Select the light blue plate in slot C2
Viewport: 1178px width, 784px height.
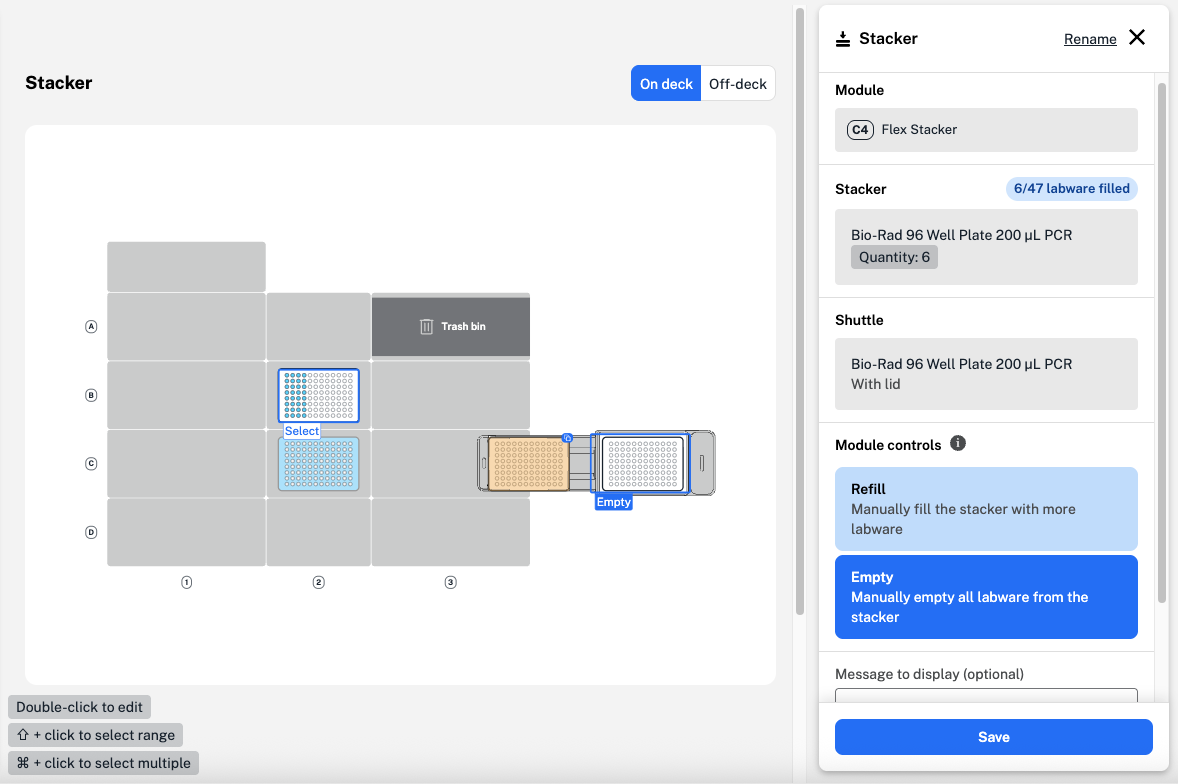(318, 464)
